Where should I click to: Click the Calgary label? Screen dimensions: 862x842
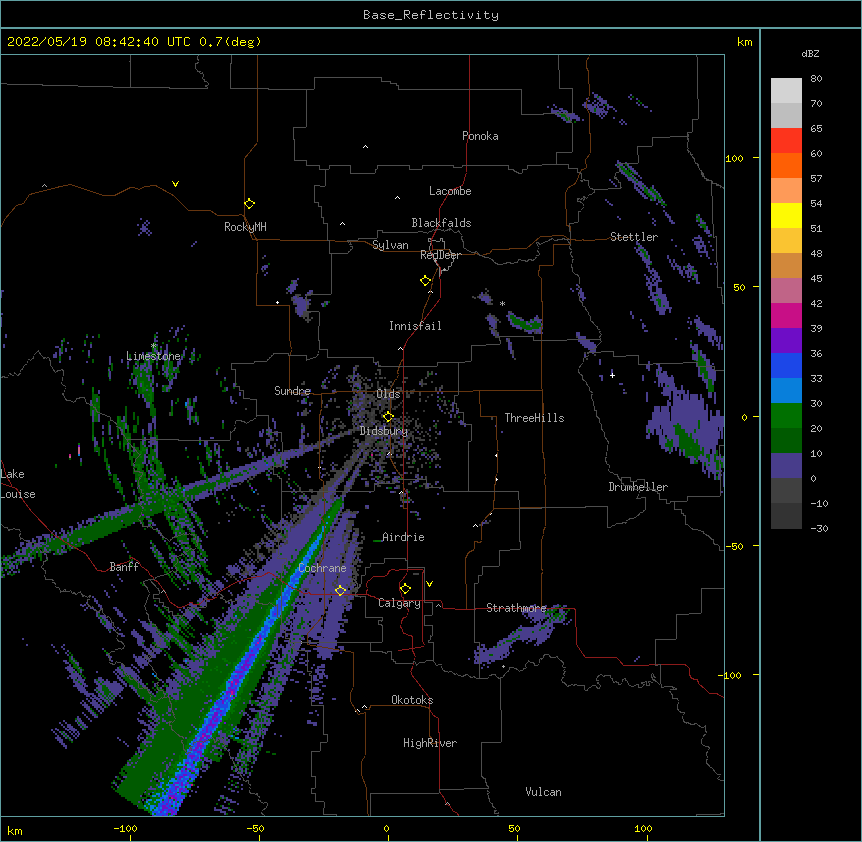[400, 603]
